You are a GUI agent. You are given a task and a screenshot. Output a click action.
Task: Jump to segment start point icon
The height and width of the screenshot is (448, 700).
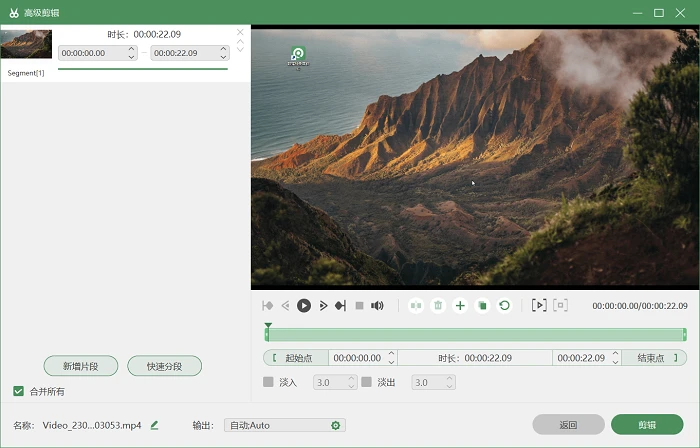click(268, 306)
